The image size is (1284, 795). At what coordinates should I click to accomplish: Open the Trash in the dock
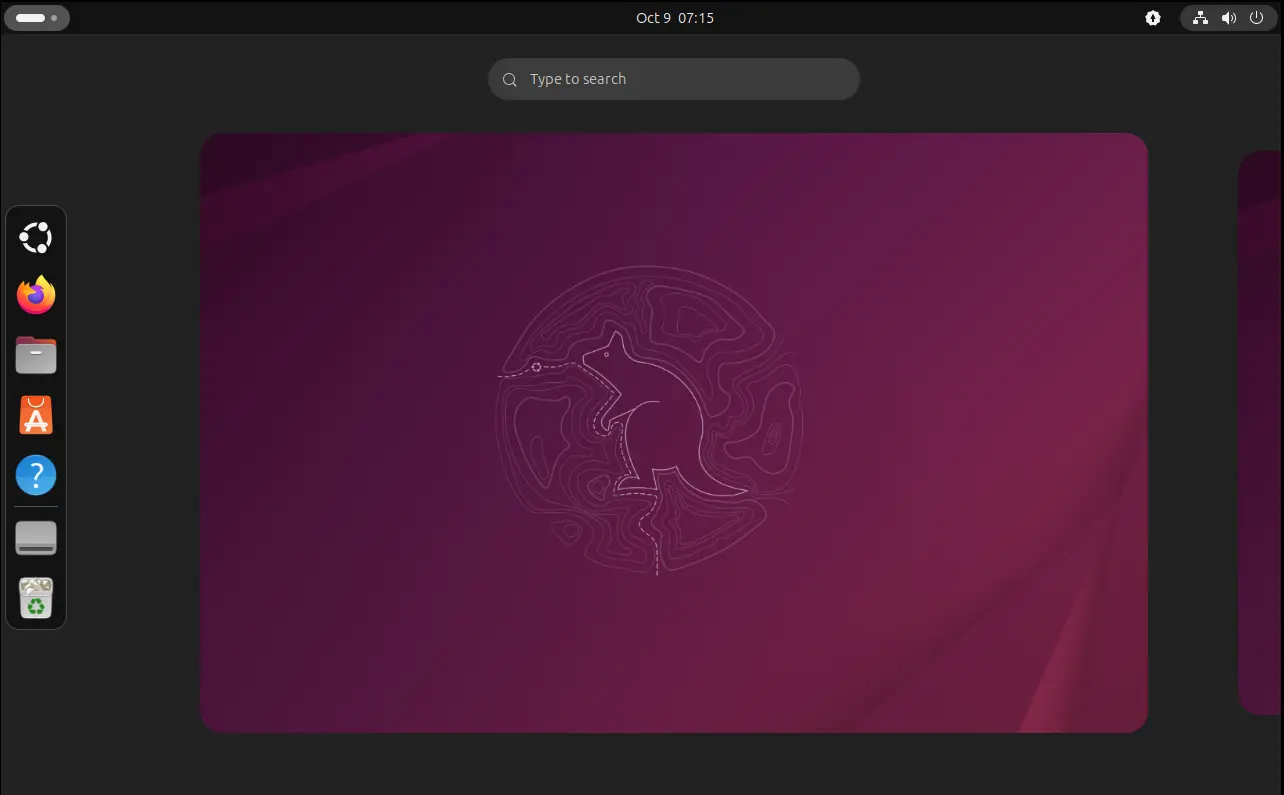pyautogui.click(x=36, y=598)
